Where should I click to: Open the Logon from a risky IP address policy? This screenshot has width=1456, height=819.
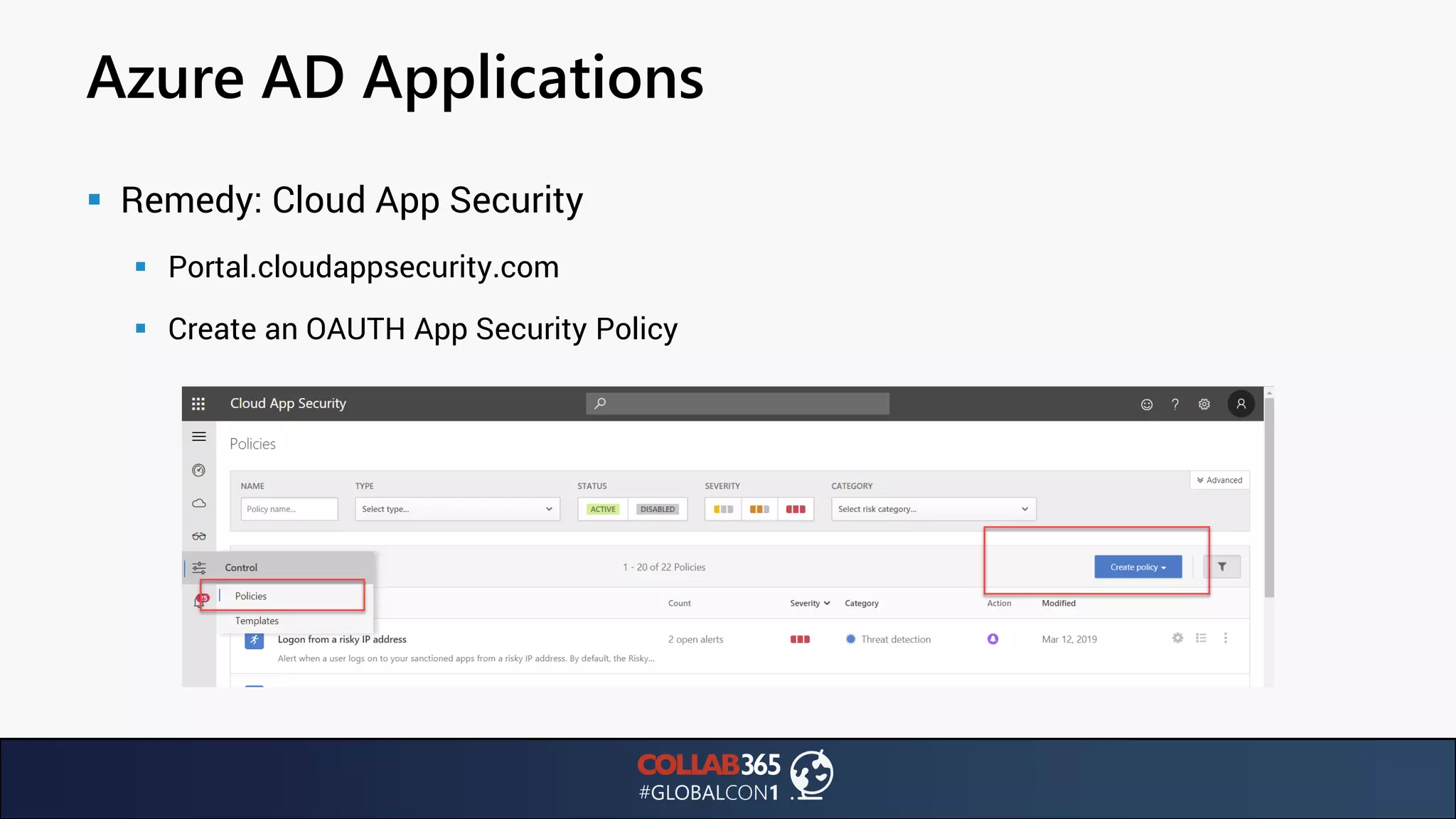(x=342, y=639)
